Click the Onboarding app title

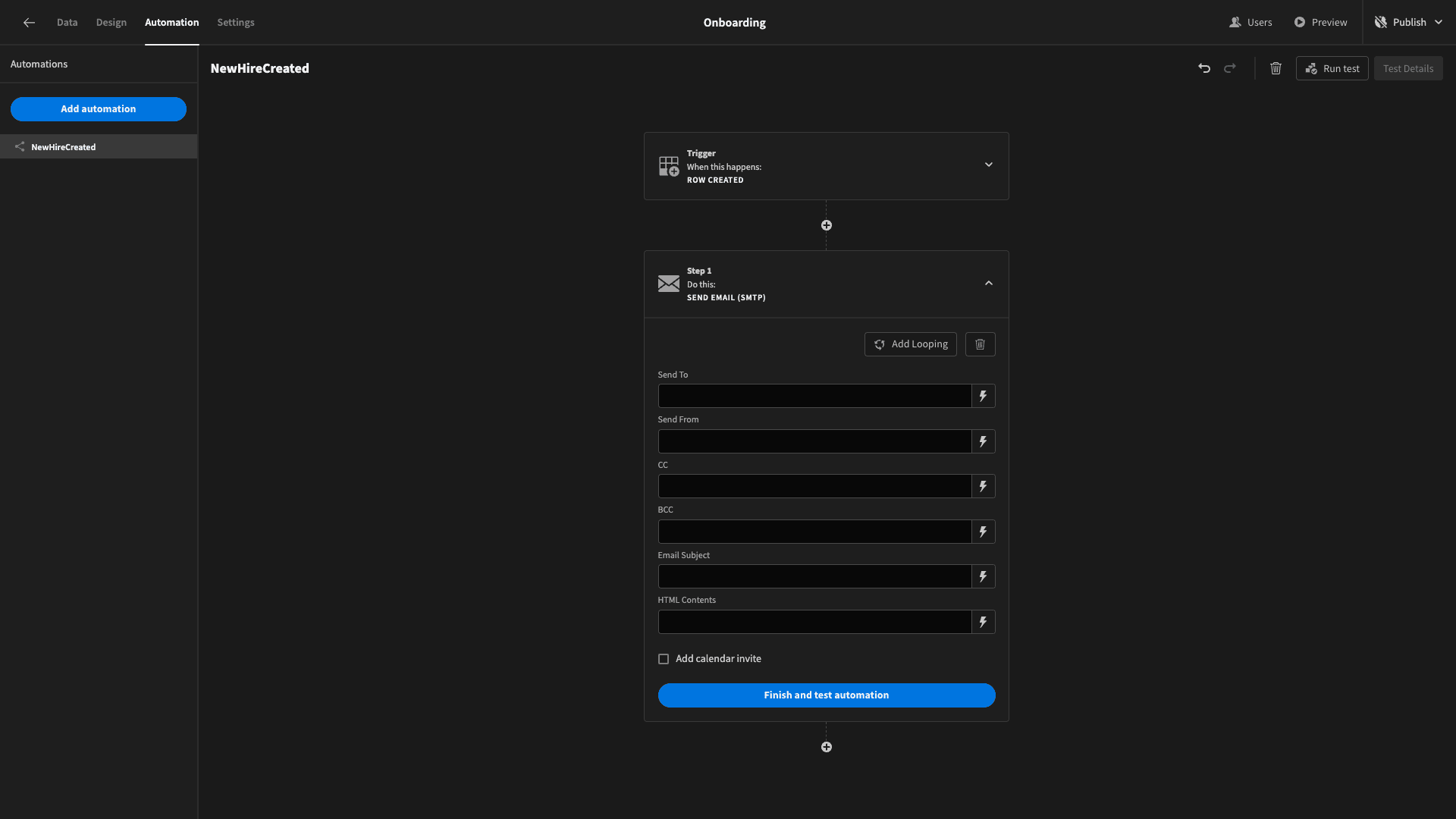point(734,23)
